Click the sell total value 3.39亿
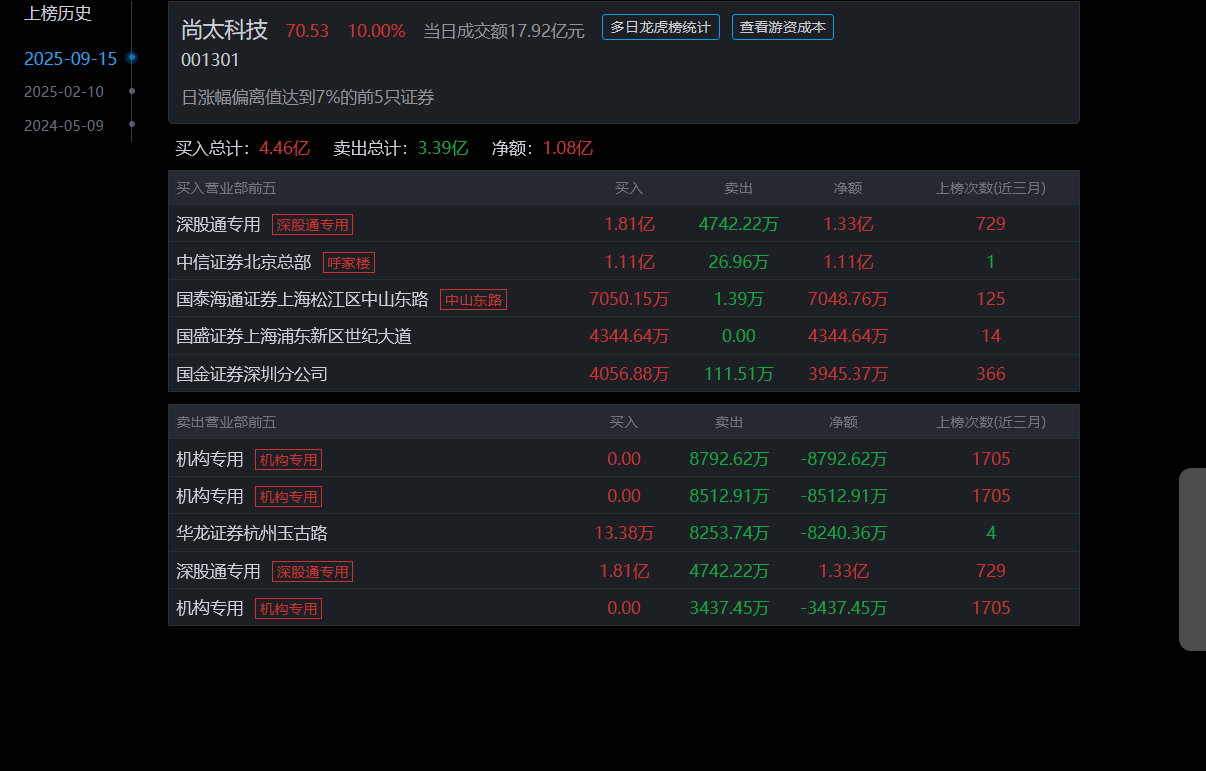The width and height of the screenshot is (1206, 771). click(x=443, y=148)
